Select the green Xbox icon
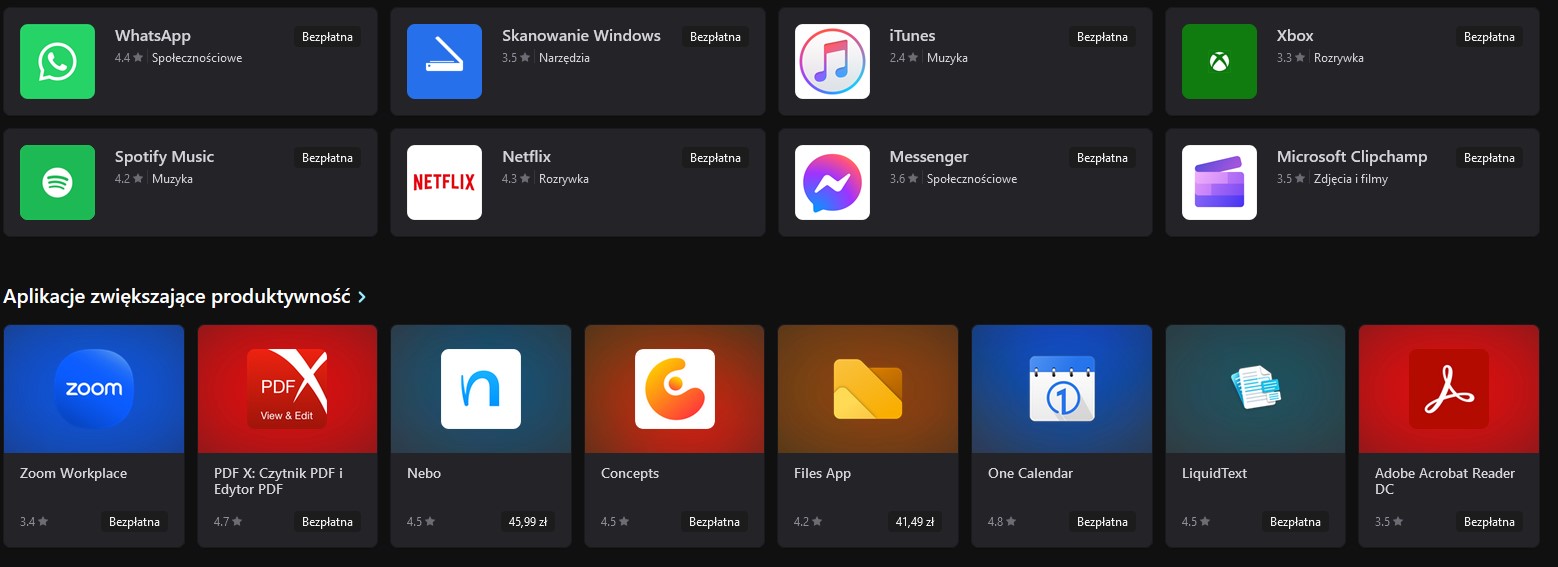Screen dimensions: 1558x567 pyautogui.click(x=1219, y=62)
